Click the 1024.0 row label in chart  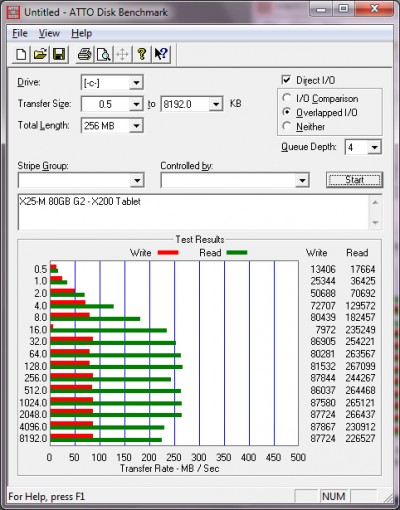[33, 403]
